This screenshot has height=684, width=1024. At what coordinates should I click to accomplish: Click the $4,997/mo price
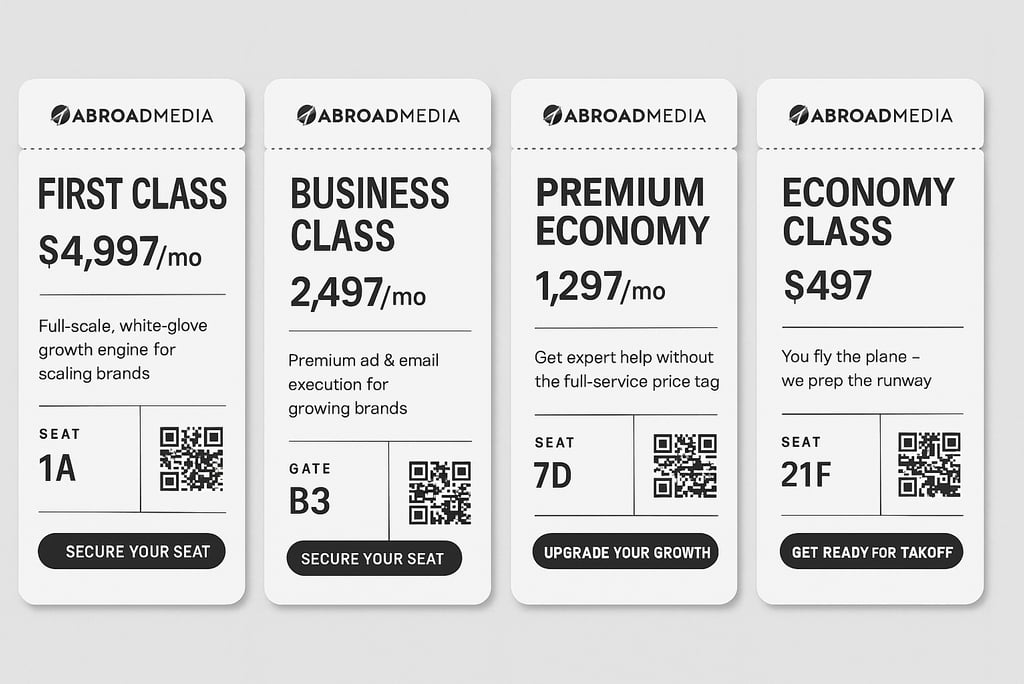pos(120,252)
